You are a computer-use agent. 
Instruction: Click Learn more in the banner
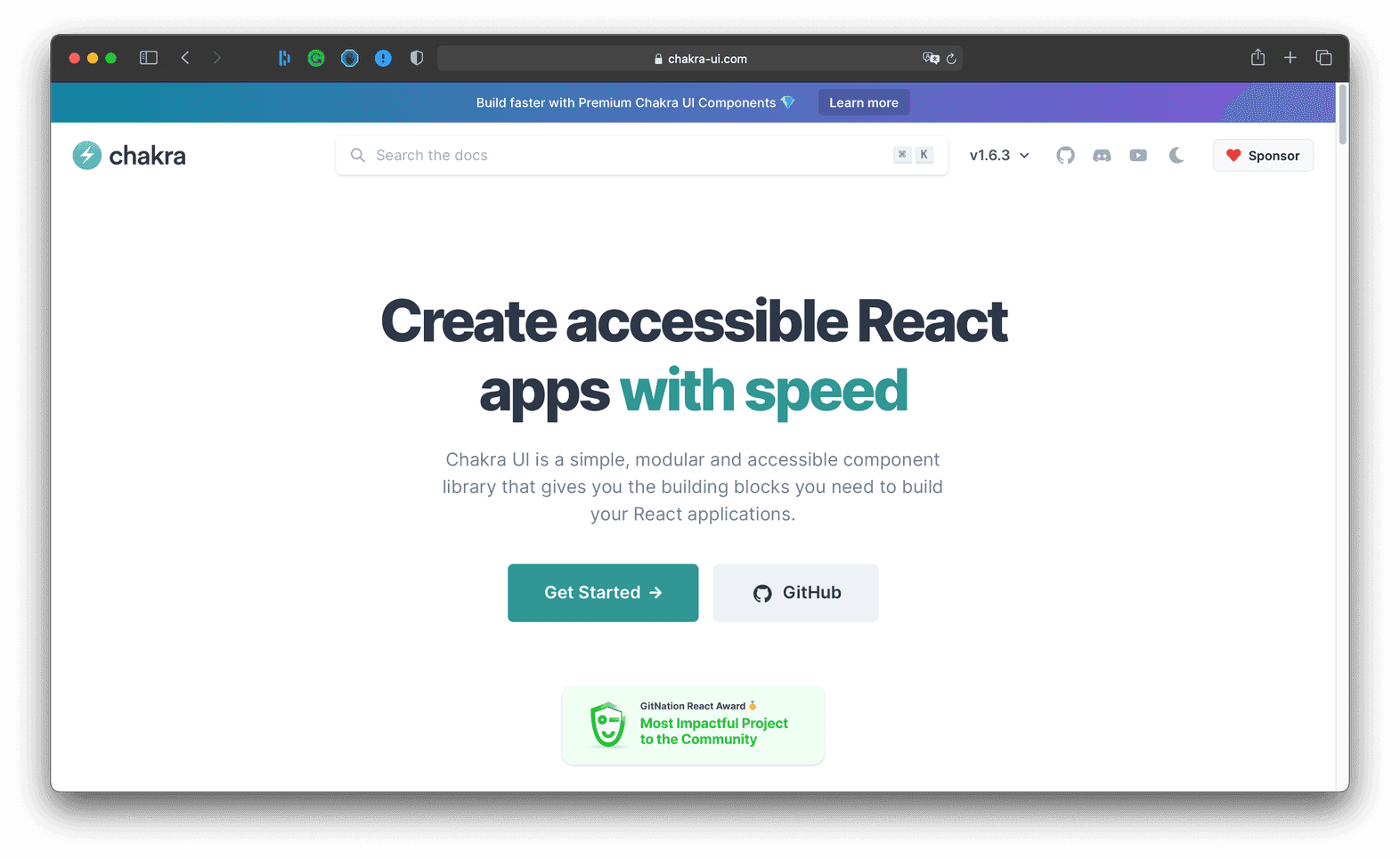coord(863,103)
